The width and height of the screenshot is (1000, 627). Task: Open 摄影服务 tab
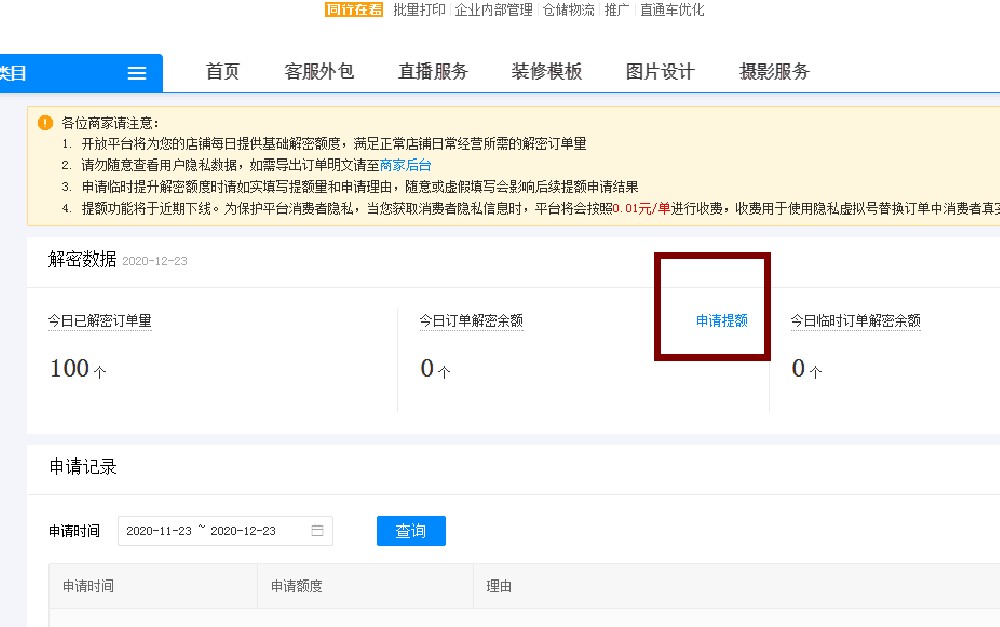tap(774, 71)
